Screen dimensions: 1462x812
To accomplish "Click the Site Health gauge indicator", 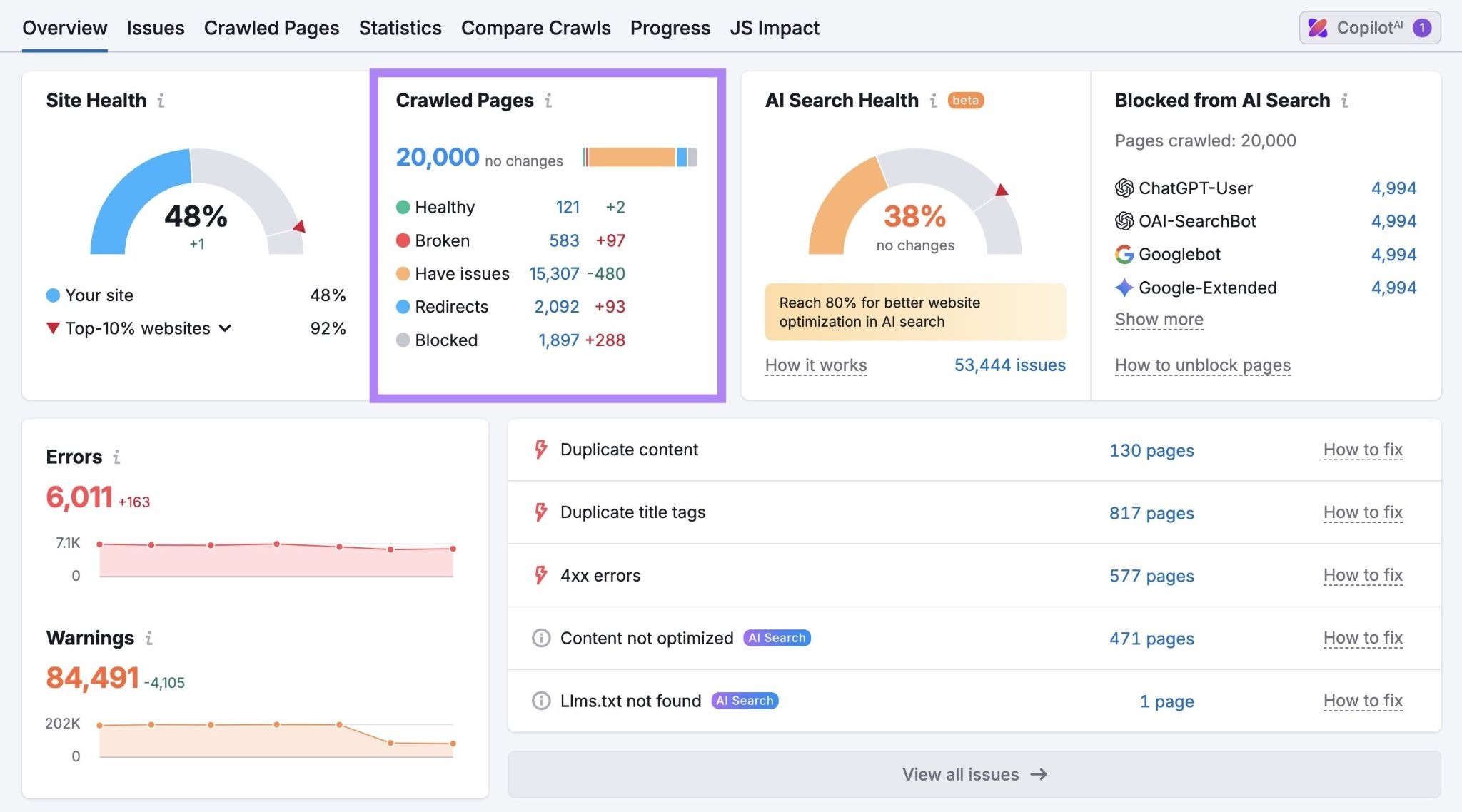I will pyautogui.click(x=298, y=228).
